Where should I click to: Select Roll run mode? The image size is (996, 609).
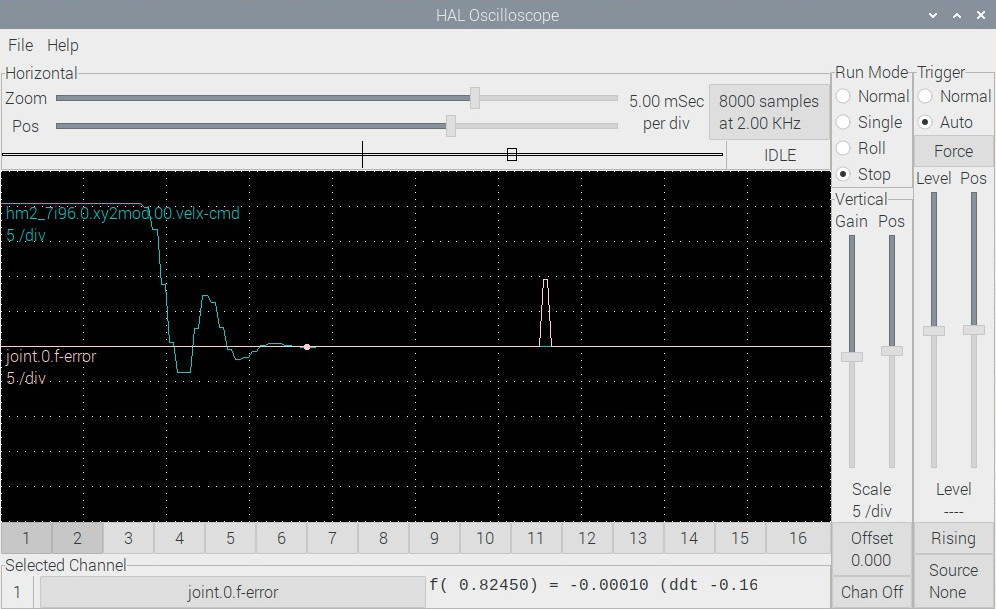pos(861,148)
